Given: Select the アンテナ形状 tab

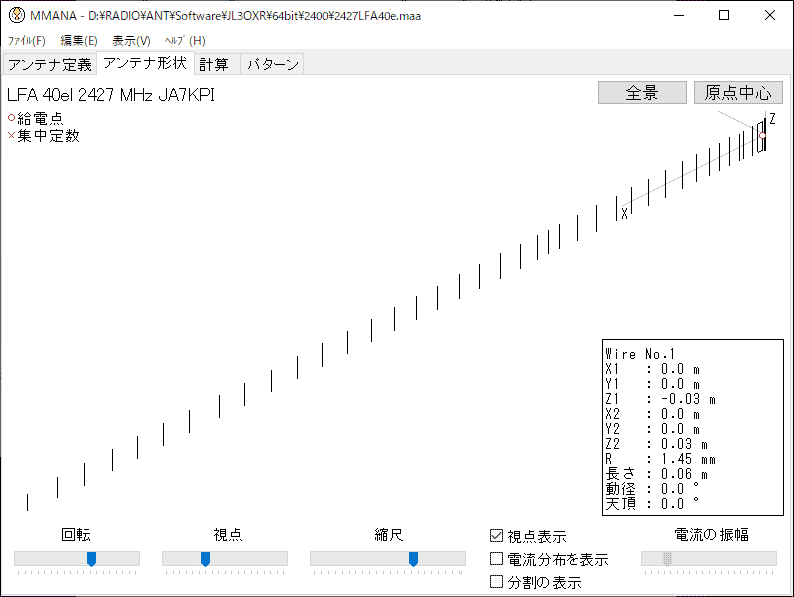Looking at the screenshot, I should point(145,64).
